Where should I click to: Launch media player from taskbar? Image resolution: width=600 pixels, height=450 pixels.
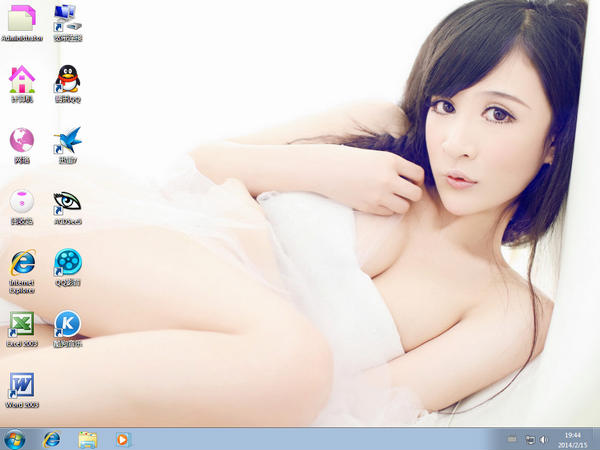coord(123,439)
